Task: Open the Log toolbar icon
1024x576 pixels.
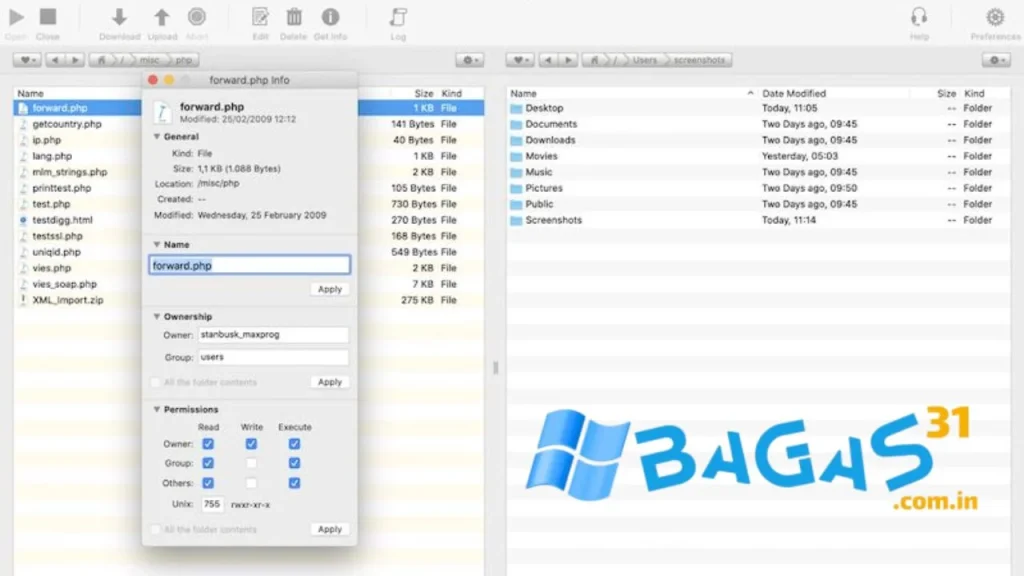Action: click(398, 18)
